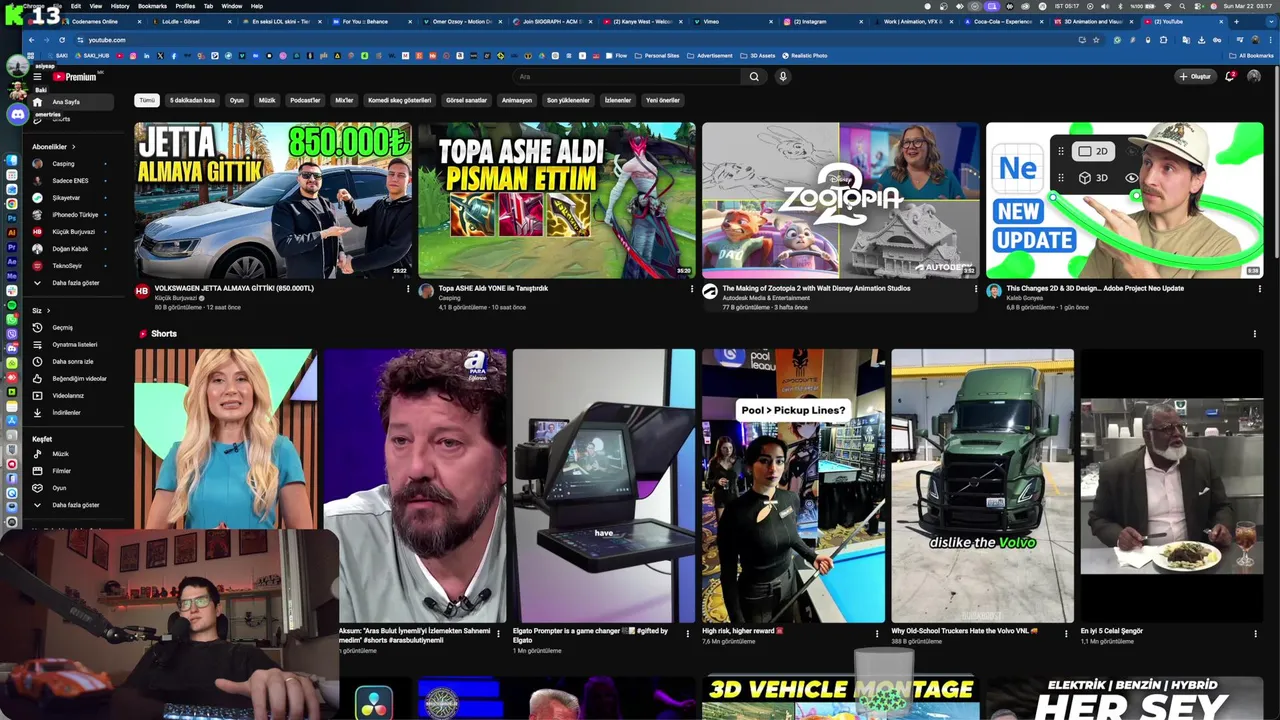Viewport: 1280px width, 720px height.
Task: Click the Oluştur create button
Action: 1195,76
